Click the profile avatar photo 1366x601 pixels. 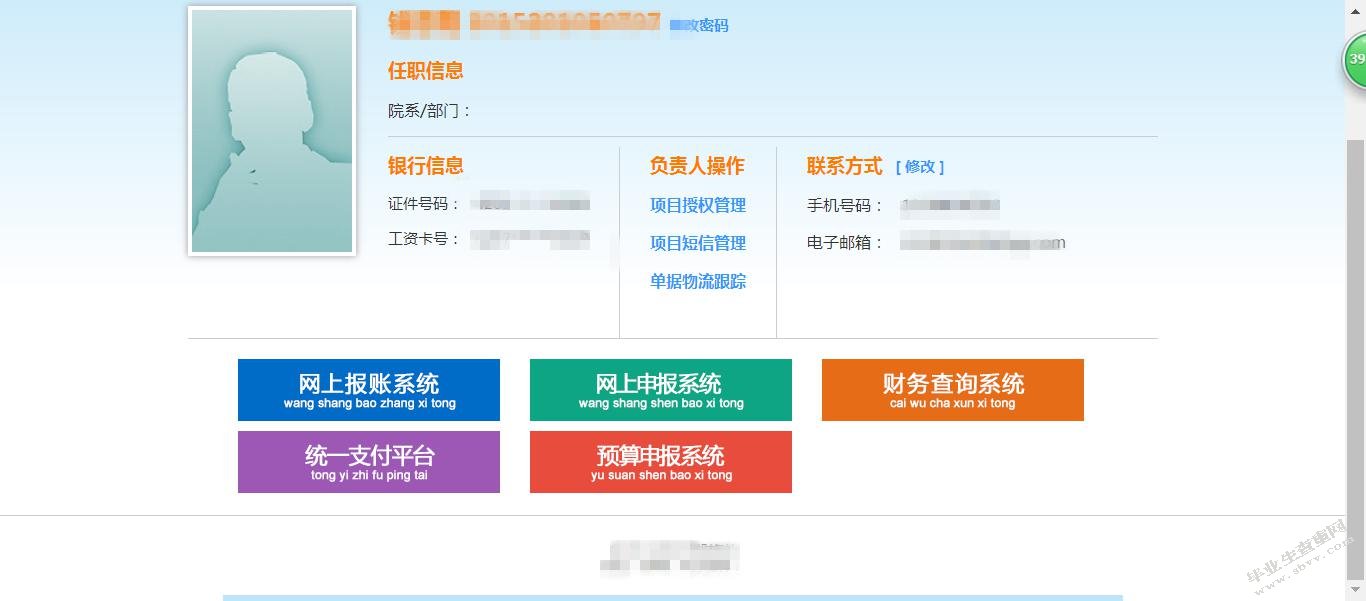coord(272,131)
